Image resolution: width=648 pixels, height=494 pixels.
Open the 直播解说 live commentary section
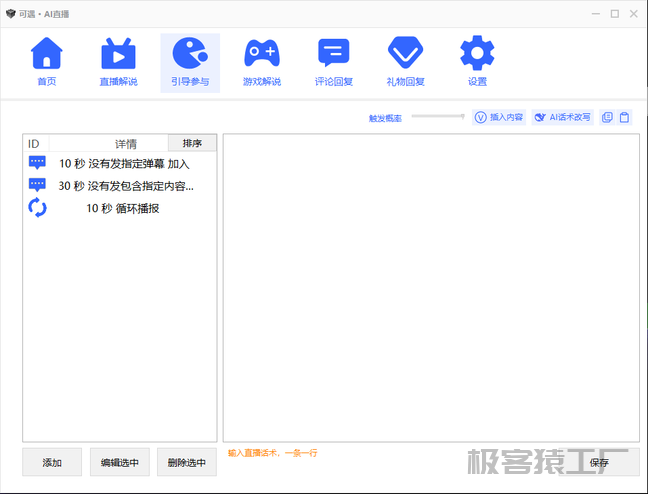[x=118, y=62]
